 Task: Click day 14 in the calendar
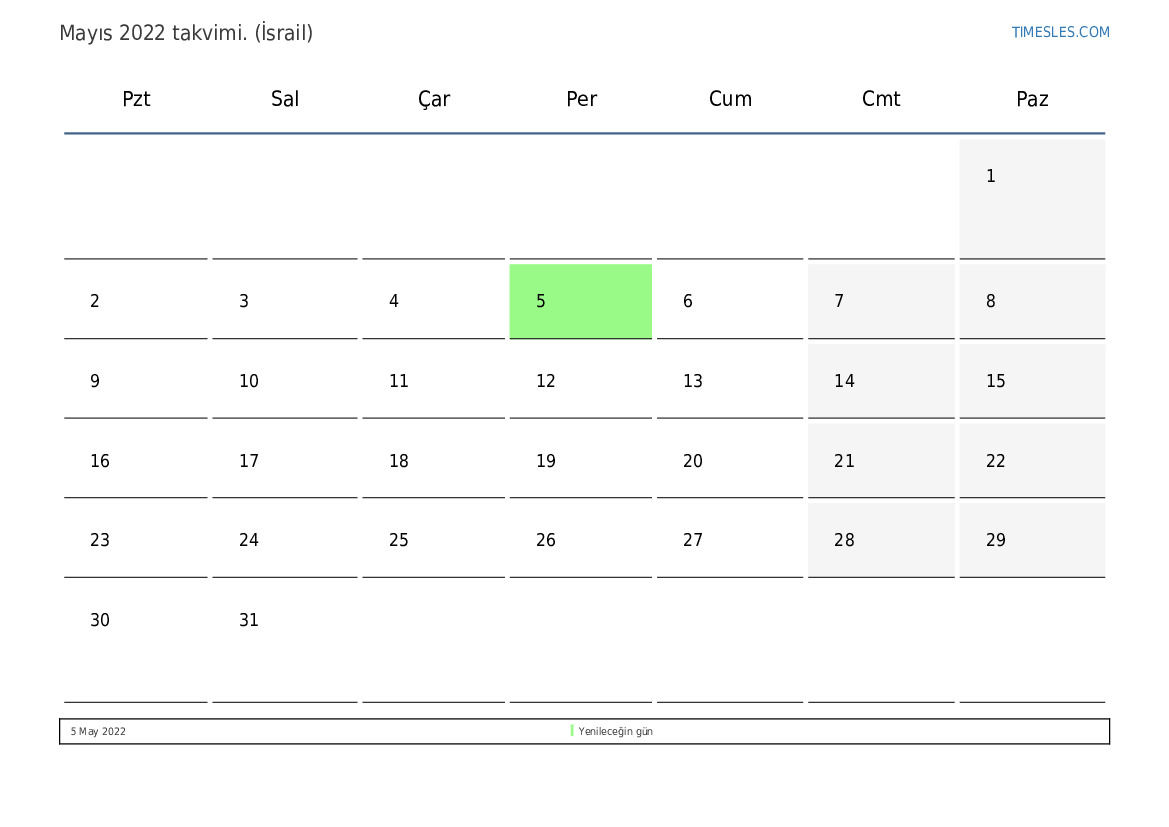(x=881, y=381)
